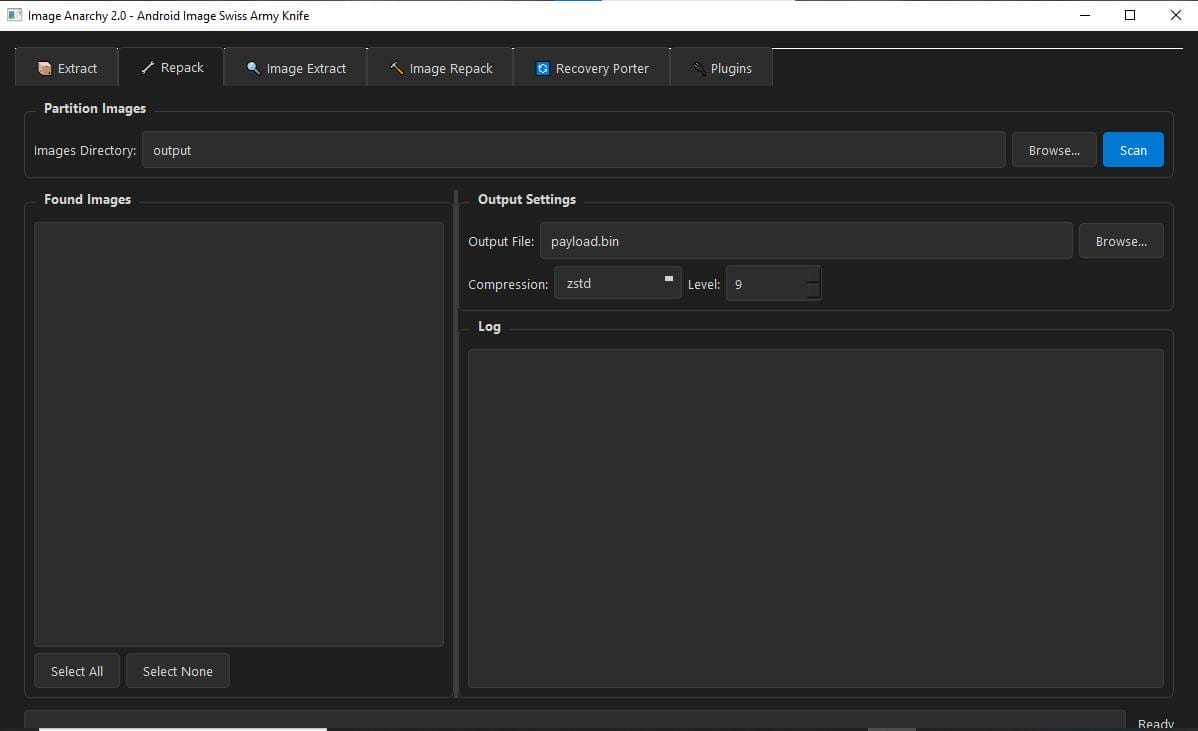Decrease compression Level with the down arrow
Screen dimensions: 1198x731
point(811,290)
